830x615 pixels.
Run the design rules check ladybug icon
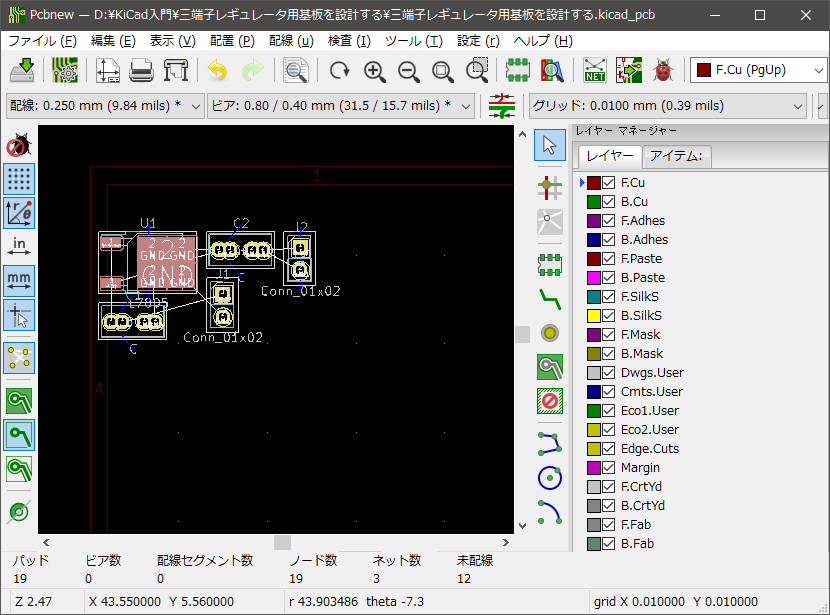click(662, 71)
